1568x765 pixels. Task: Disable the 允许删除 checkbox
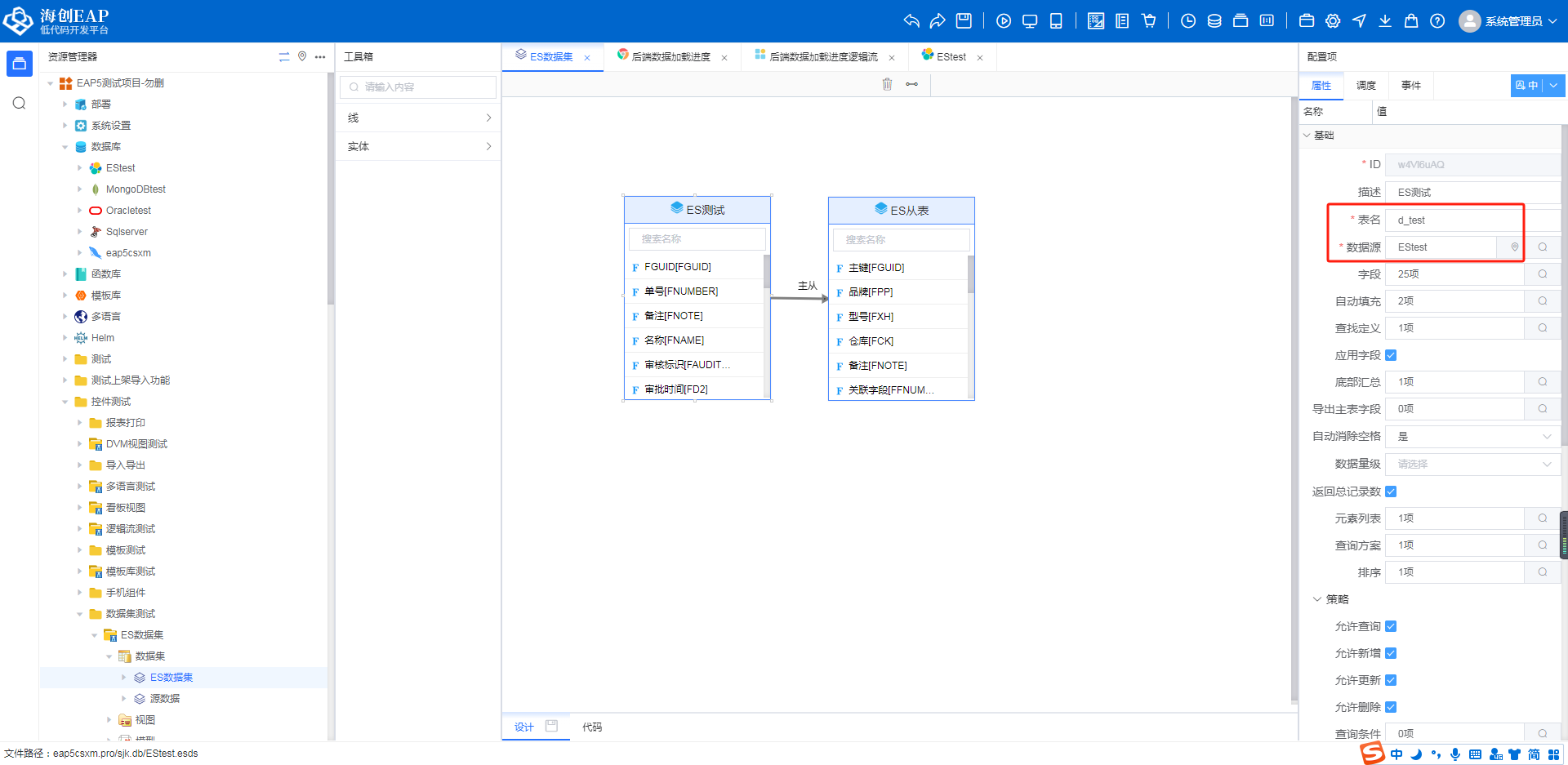coord(1392,707)
